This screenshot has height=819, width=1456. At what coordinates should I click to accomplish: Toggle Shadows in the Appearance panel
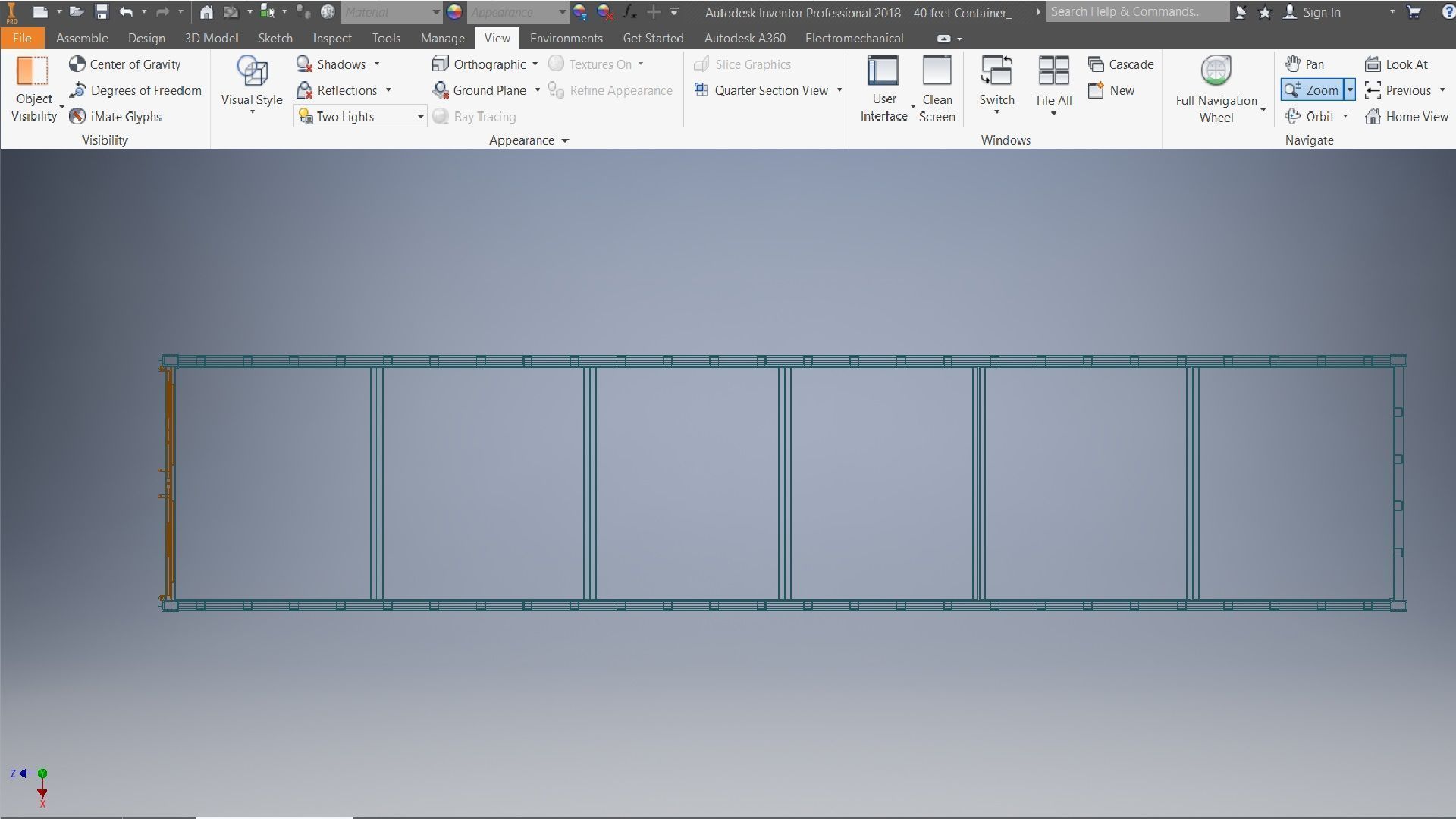[331, 64]
